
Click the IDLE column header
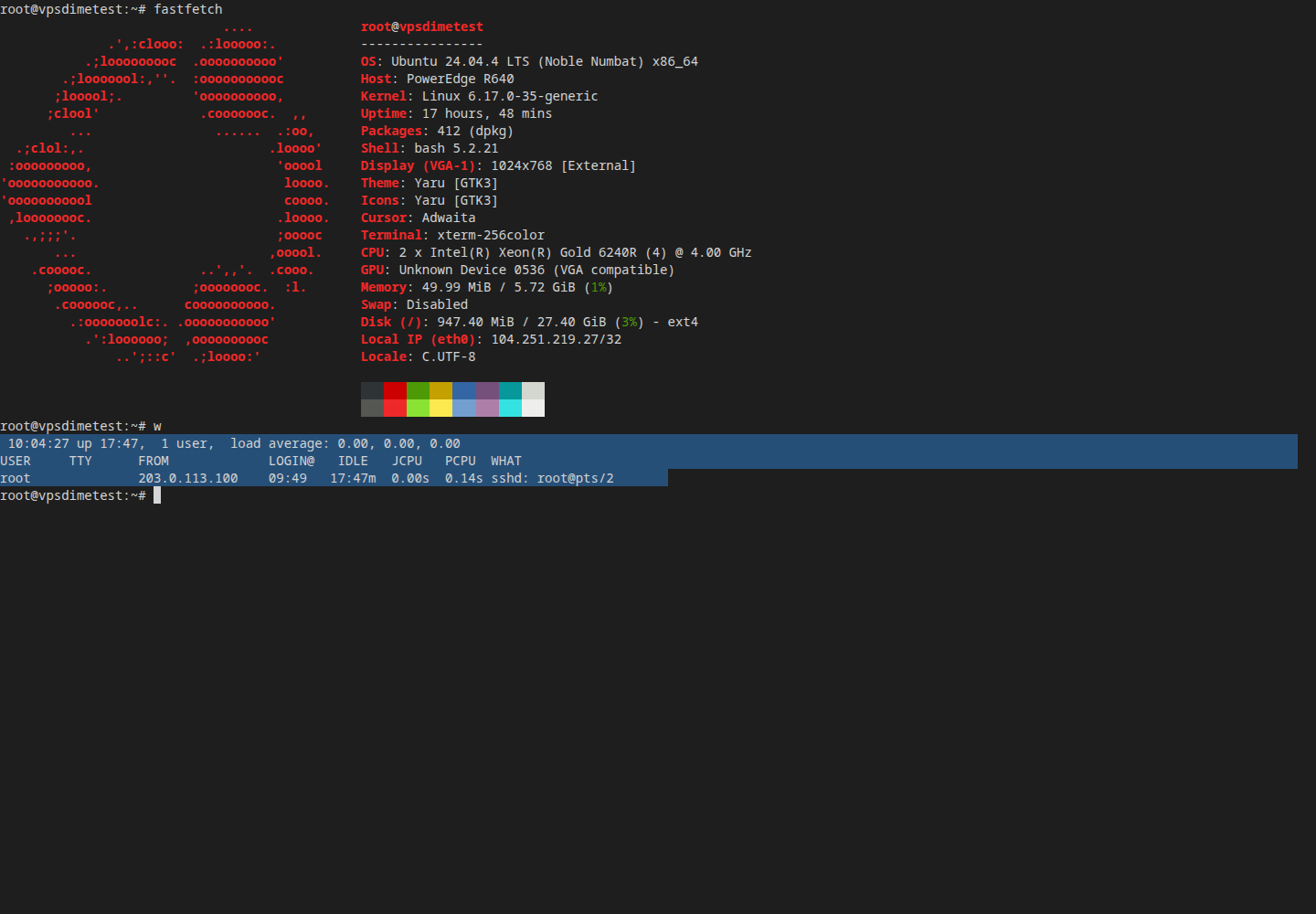pos(353,461)
